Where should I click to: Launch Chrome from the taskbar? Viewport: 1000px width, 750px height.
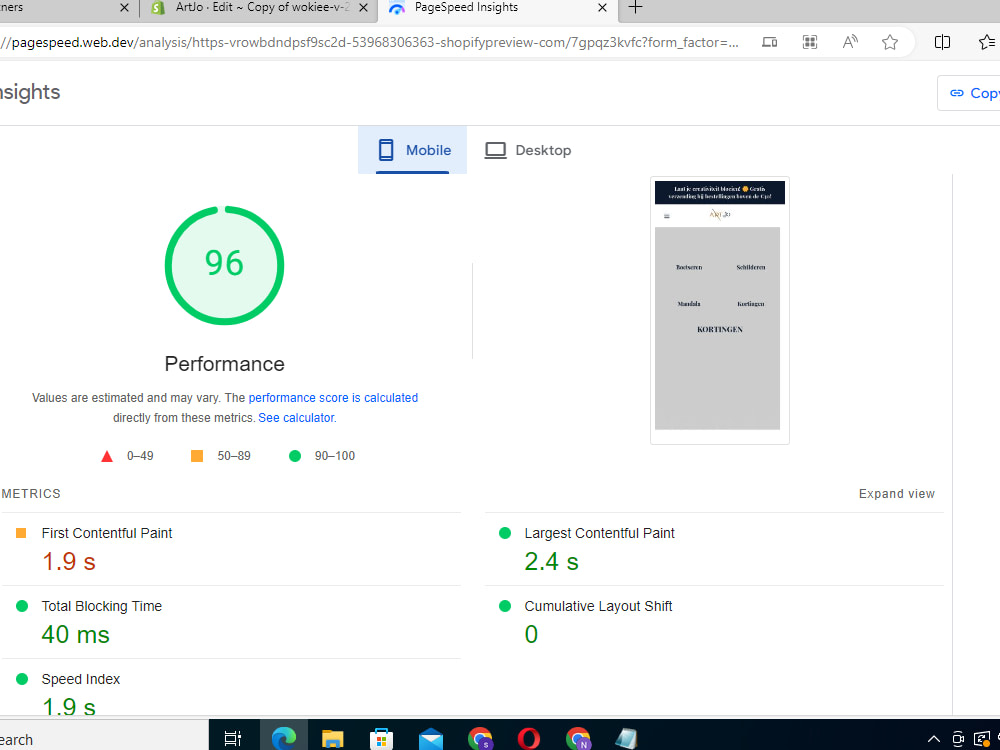(480, 738)
